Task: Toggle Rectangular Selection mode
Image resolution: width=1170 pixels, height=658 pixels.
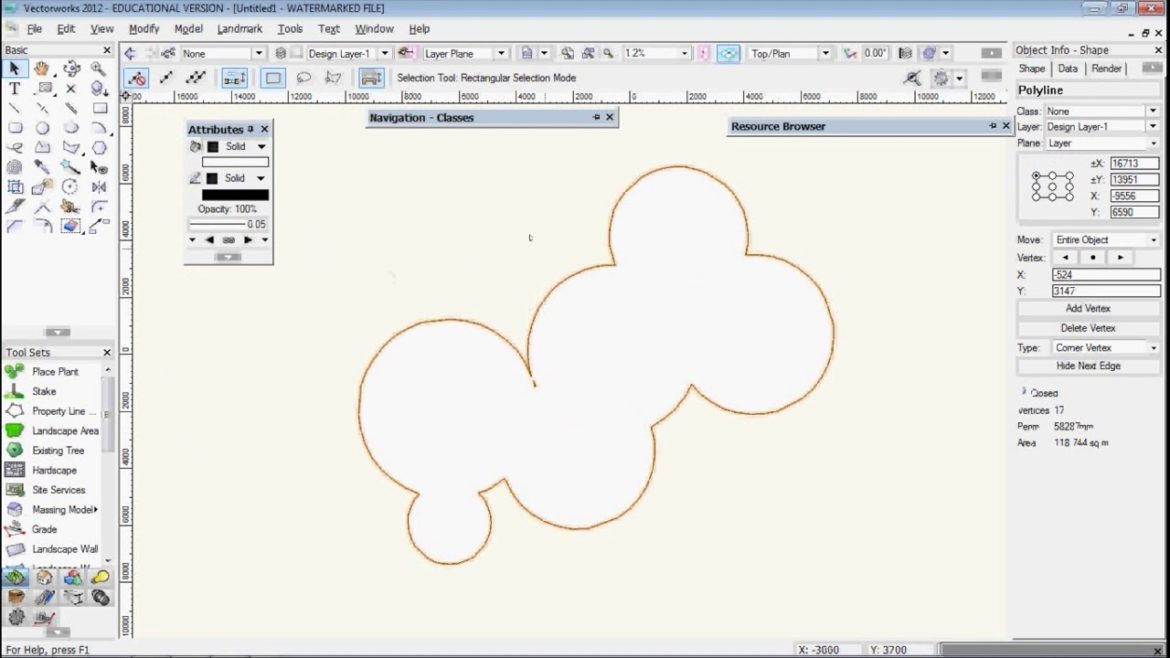Action: pos(273,78)
